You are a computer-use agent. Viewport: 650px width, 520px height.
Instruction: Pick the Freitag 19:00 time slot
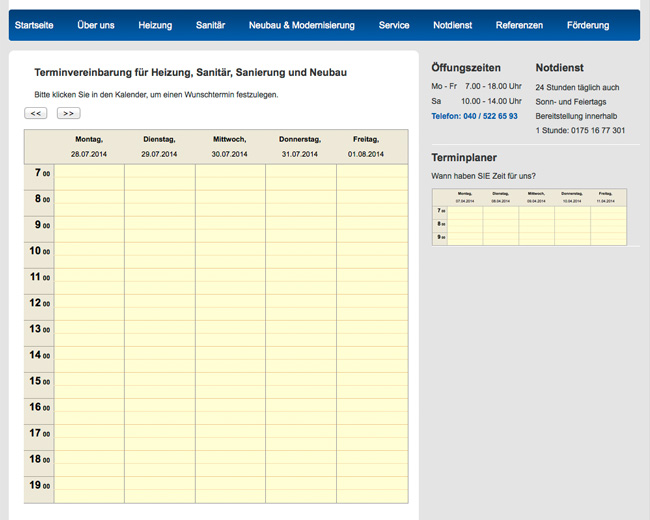(372, 485)
